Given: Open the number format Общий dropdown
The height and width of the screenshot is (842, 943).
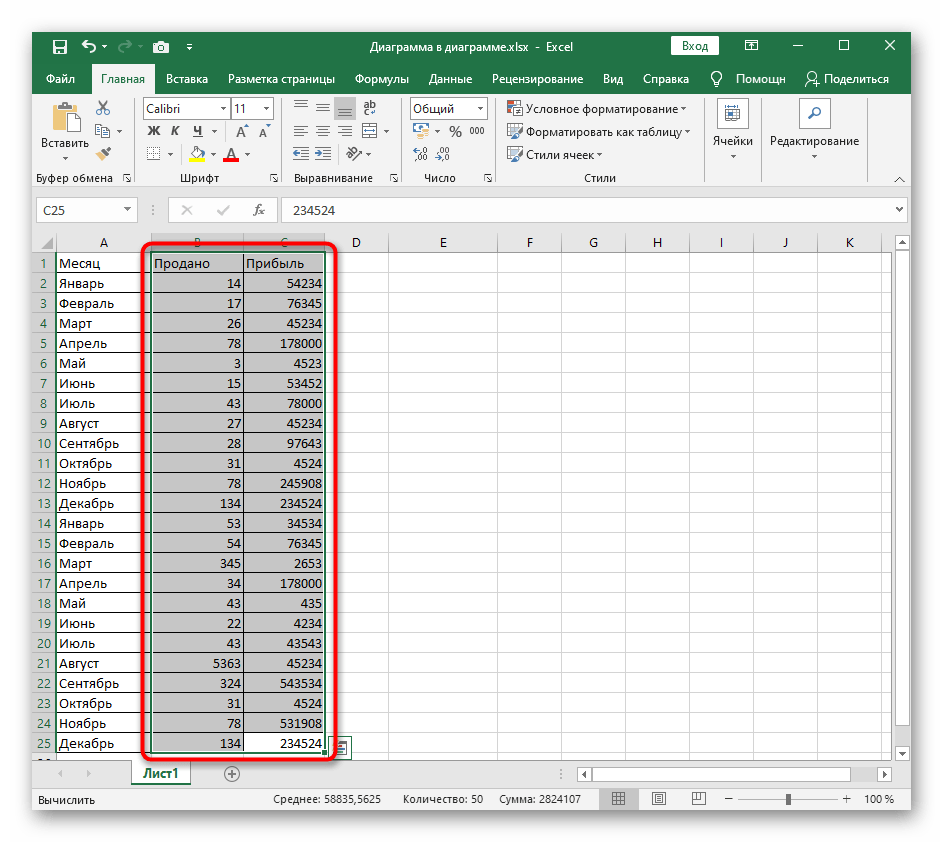Looking at the screenshot, I should (x=481, y=109).
